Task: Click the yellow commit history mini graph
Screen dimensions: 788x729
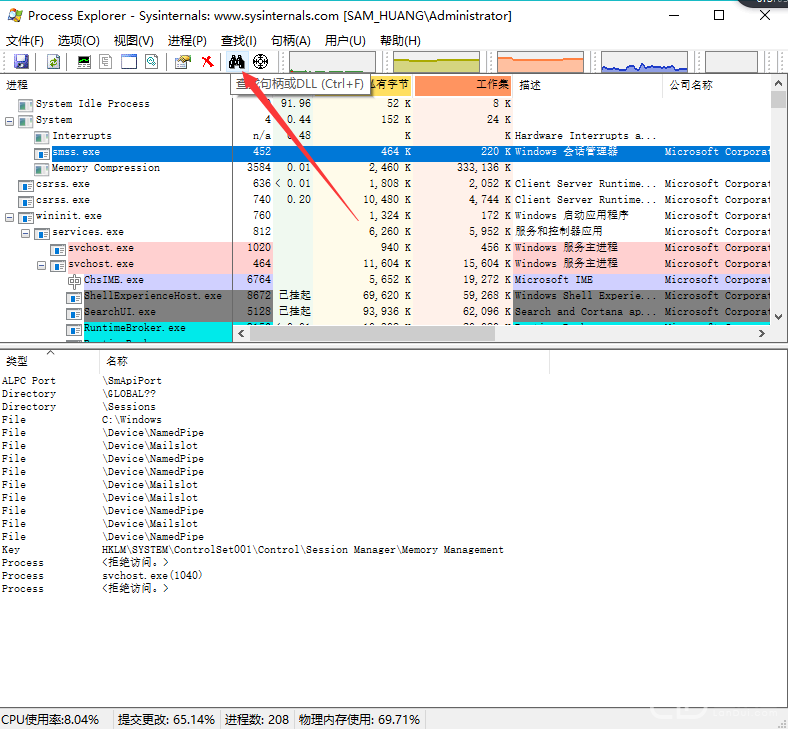Action: point(436,62)
